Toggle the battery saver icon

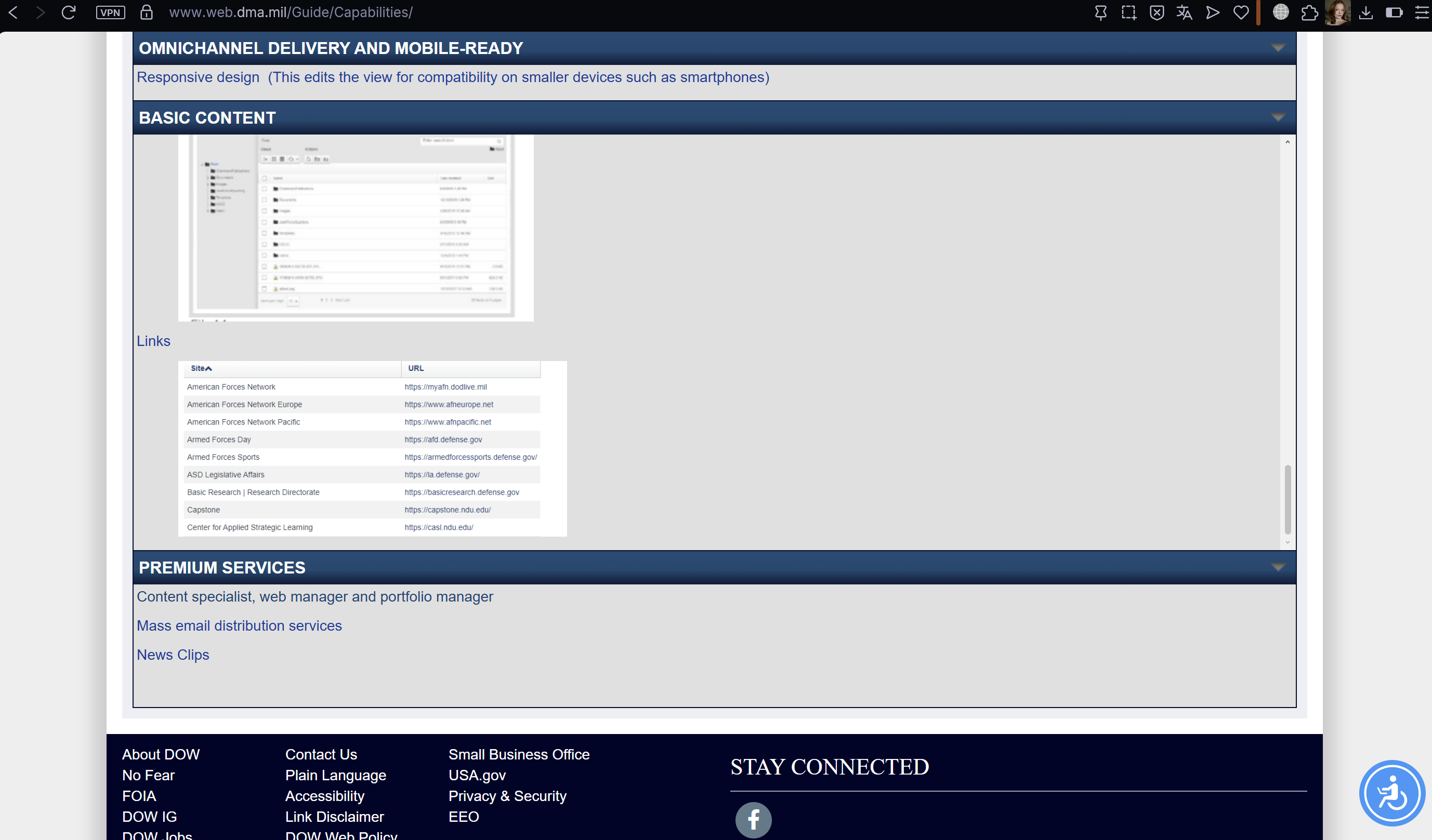1394,12
